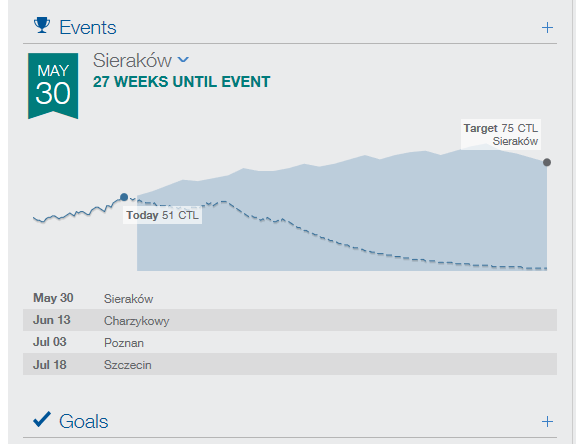Click the Target CTL end point dot

547,162
